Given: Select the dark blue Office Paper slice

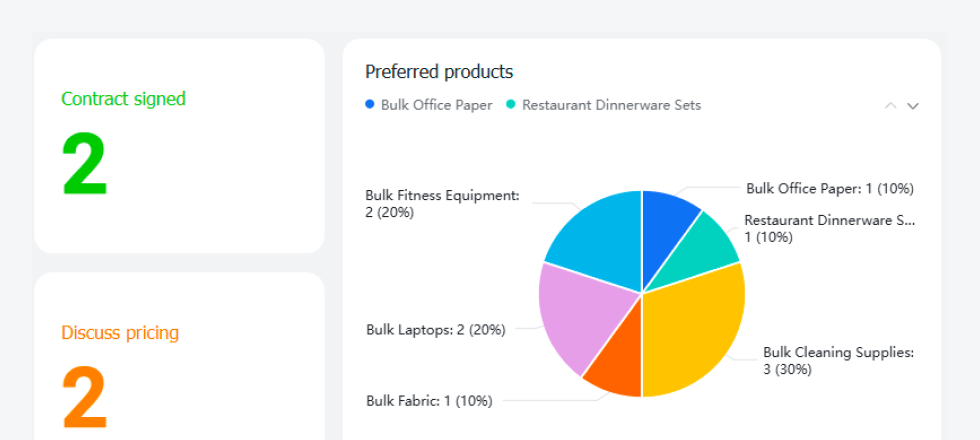Looking at the screenshot, I should [x=666, y=225].
